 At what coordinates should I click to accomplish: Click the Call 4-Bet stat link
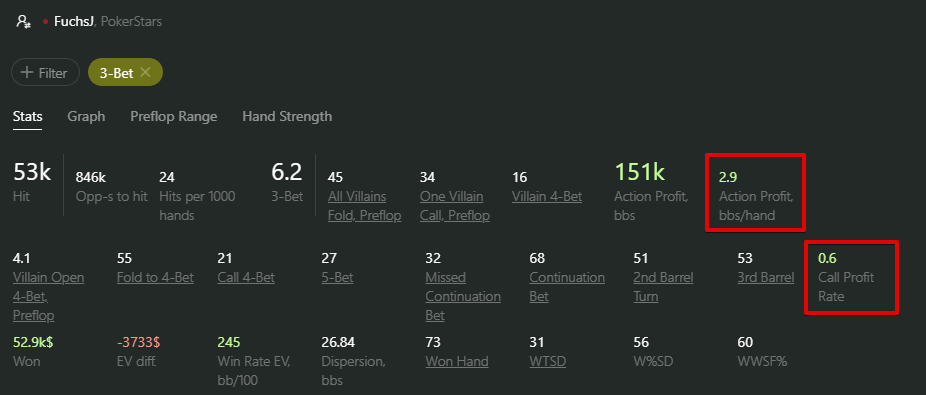pos(246,278)
